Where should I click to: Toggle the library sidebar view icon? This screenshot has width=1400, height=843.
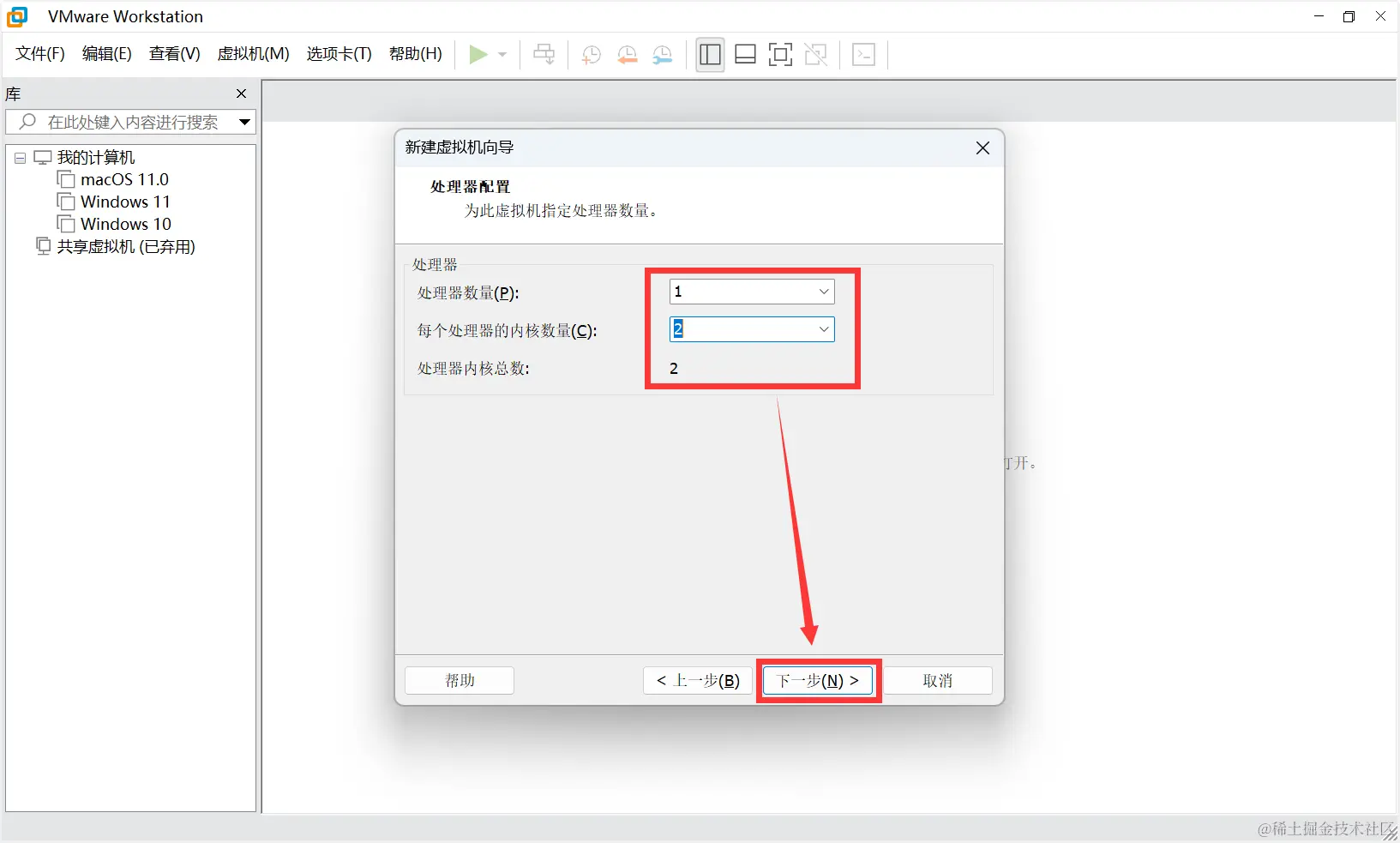(710, 55)
